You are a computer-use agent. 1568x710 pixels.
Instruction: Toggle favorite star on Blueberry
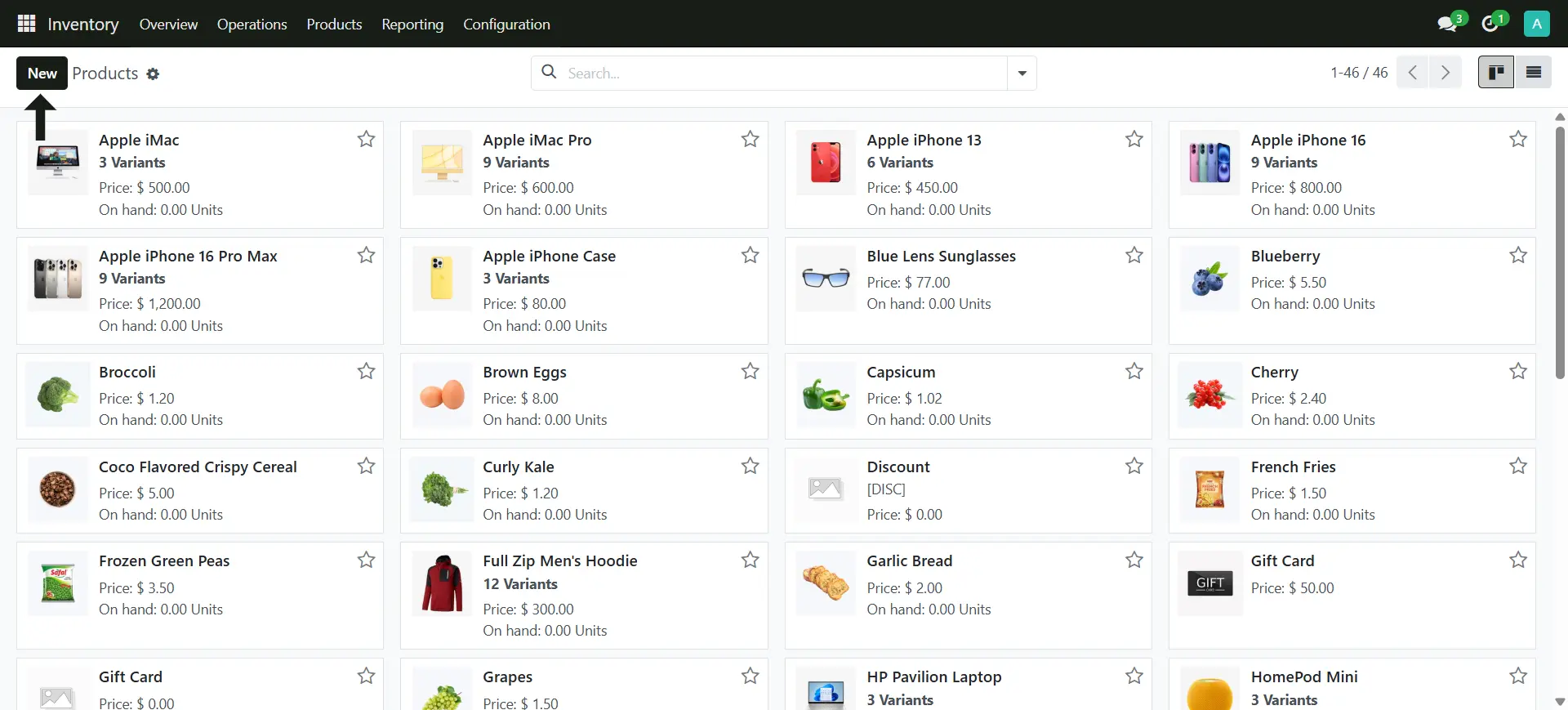pos(1518,256)
